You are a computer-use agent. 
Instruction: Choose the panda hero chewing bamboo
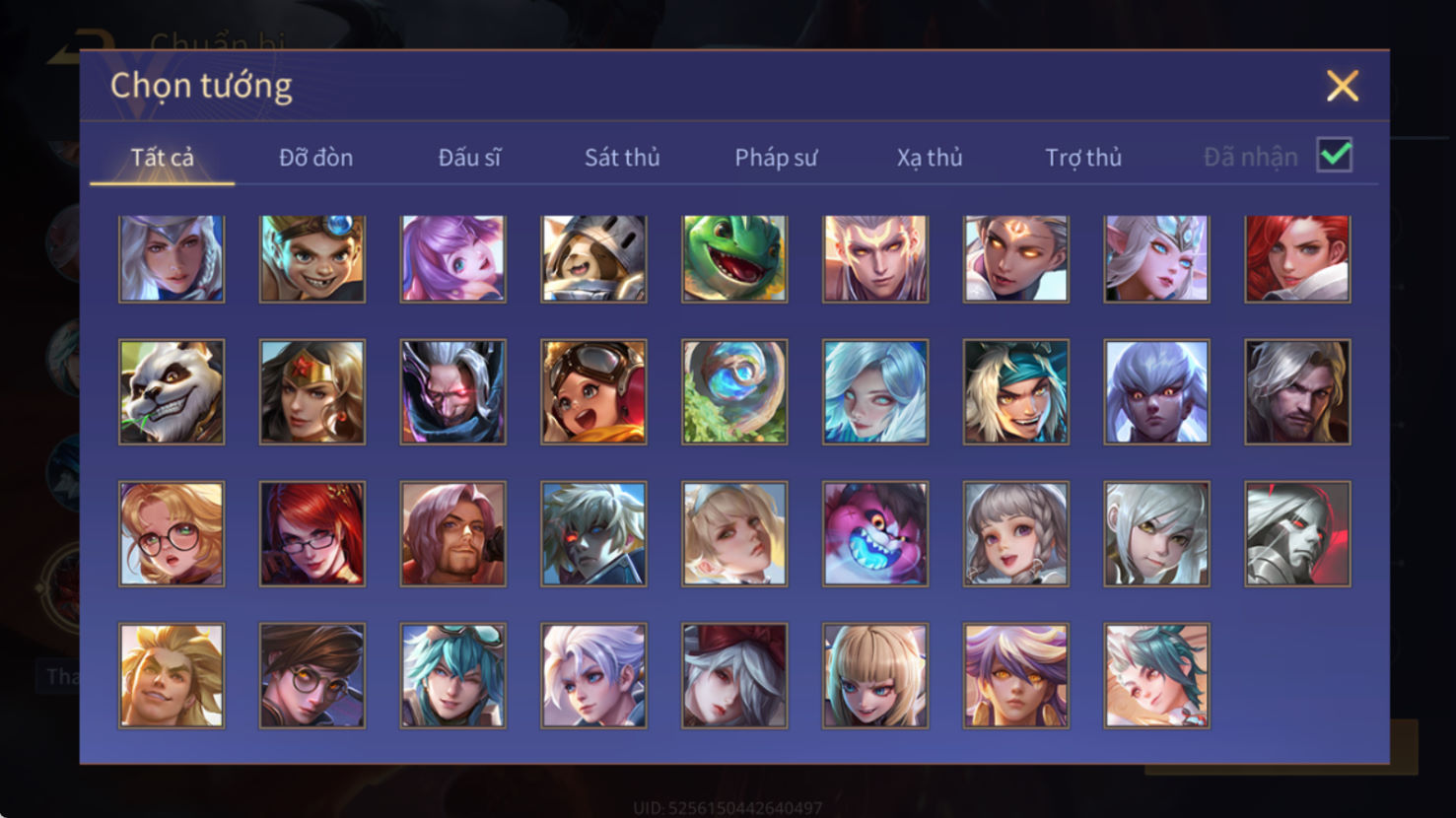(x=172, y=392)
